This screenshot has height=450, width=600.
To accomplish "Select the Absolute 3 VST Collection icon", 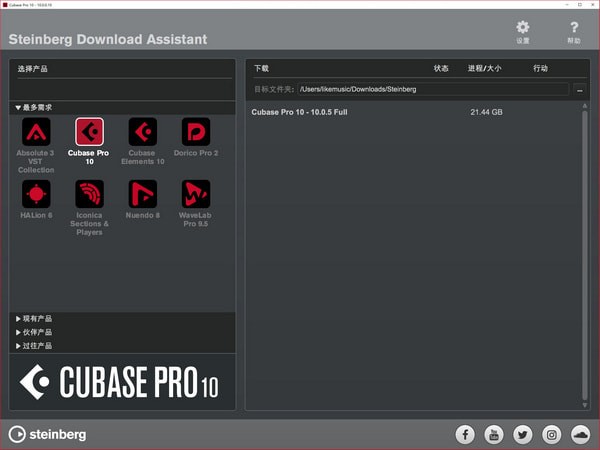I will (36, 132).
